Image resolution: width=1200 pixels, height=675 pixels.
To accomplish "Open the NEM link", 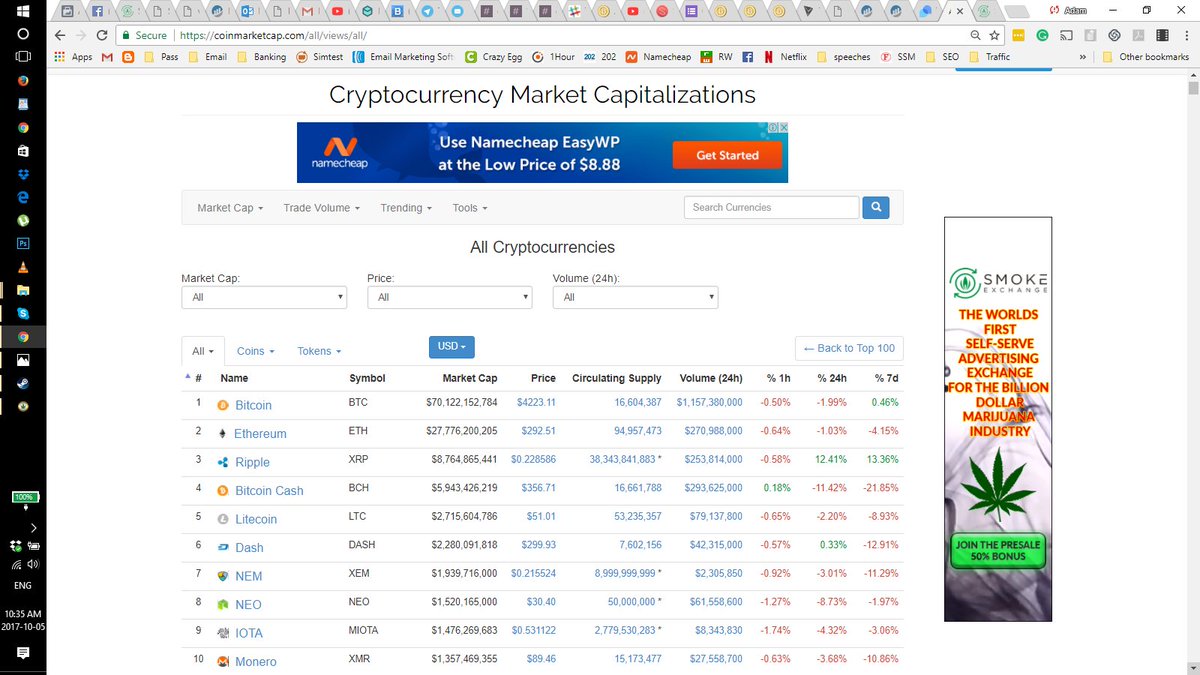I will tap(248, 576).
